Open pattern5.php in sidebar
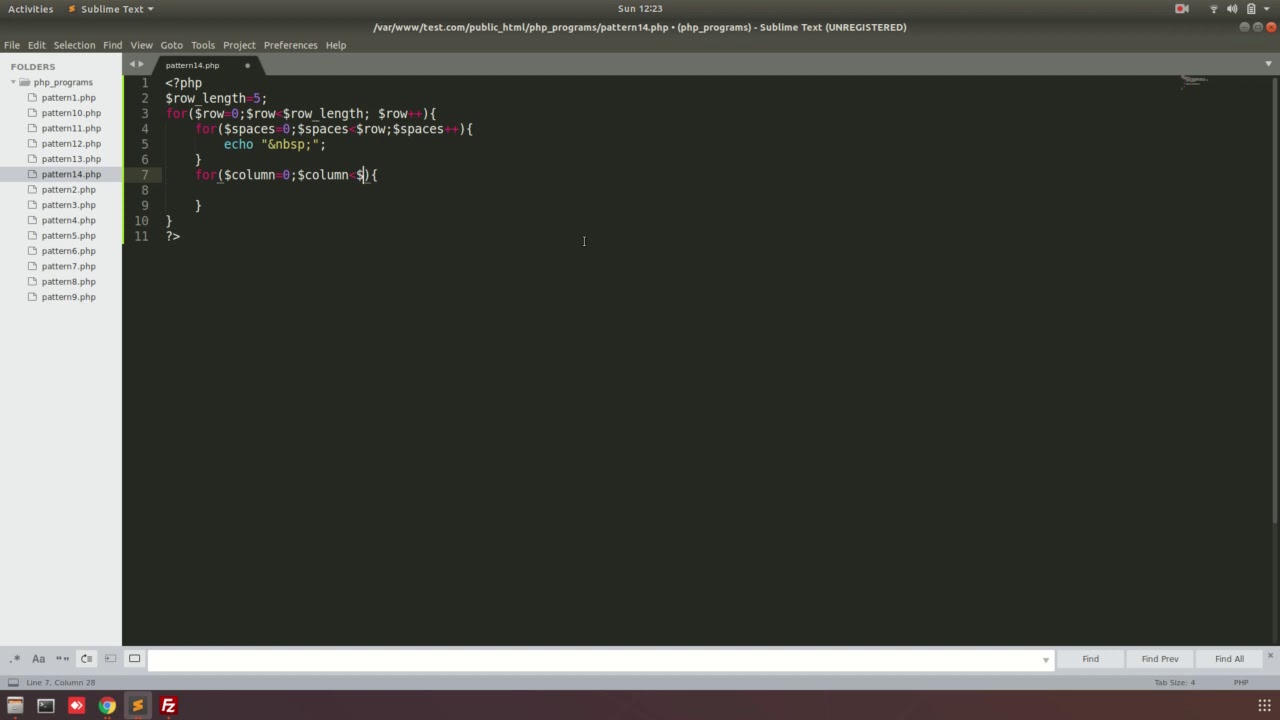1280x720 pixels. (x=69, y=236)
